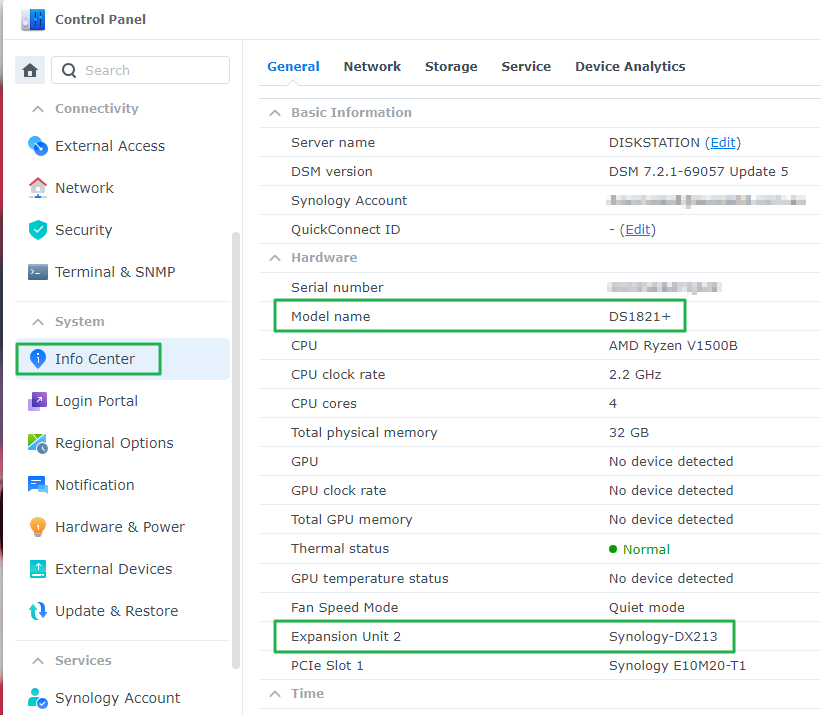Open the Device Analytics tab

pos(630,66)
